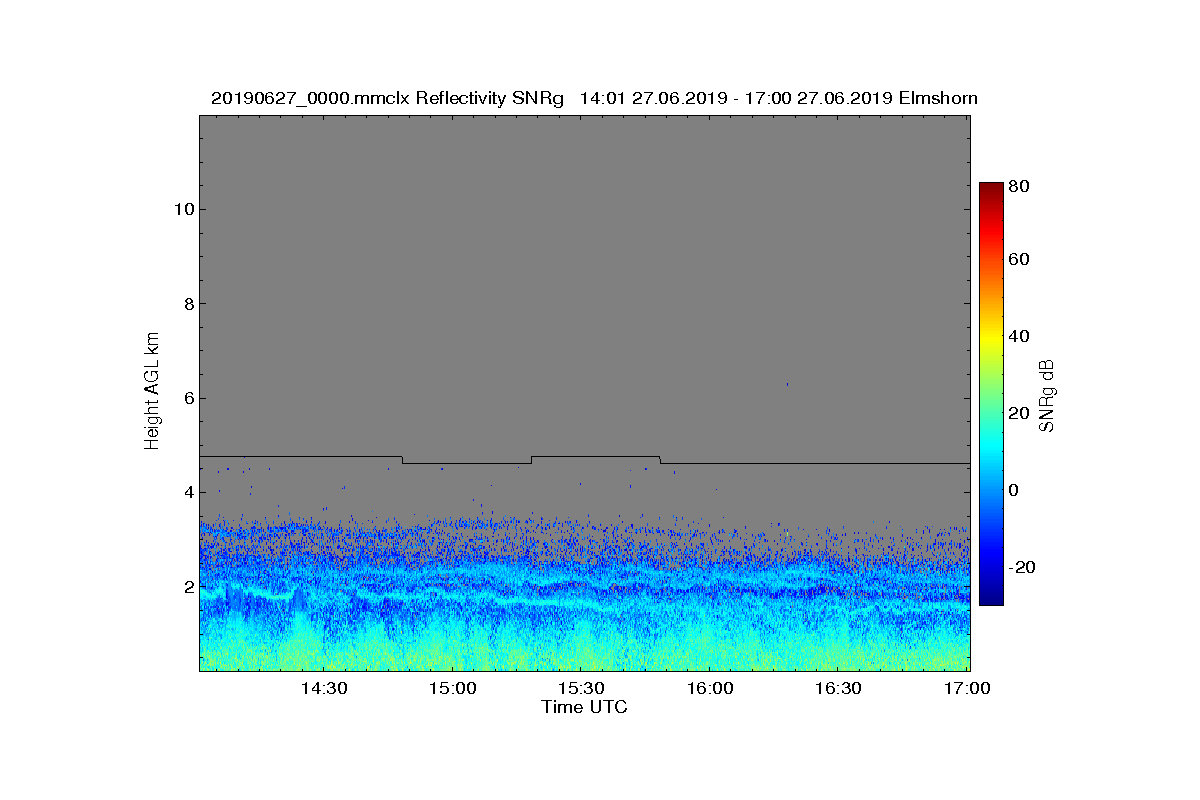Image resolution: width=1200 pixels, height=800 pixels.
Task: Click the colorbar value 80
Action: (x=1020, y=186)
